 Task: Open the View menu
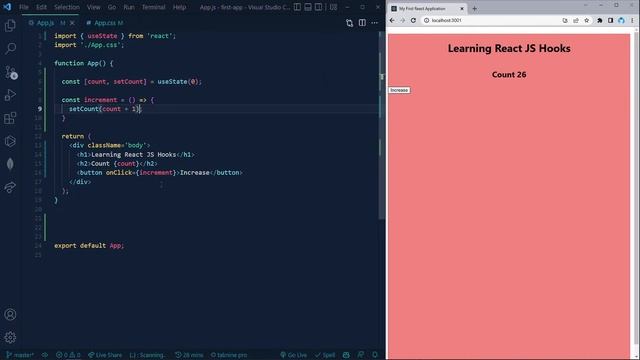coord(93,7)
